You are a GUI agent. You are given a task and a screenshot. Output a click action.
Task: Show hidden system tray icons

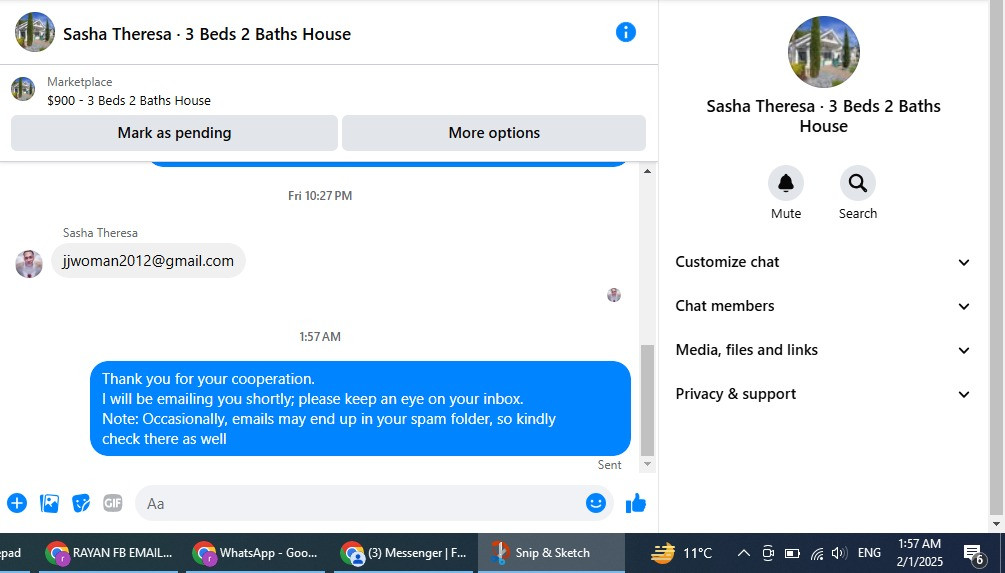pyautogui.click(x=743, y=552)
